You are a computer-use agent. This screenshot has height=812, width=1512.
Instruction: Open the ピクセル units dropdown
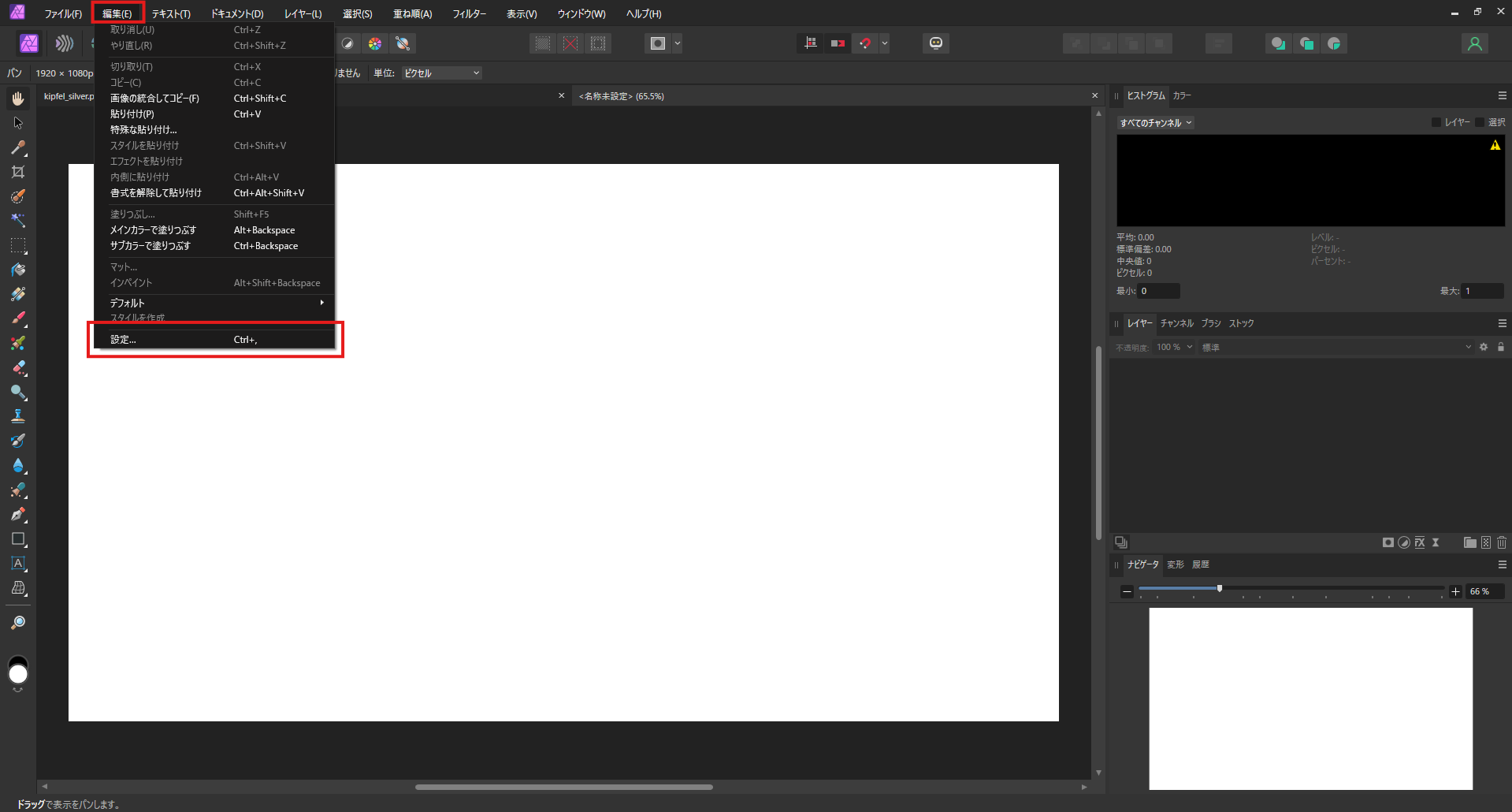[441, 73]
